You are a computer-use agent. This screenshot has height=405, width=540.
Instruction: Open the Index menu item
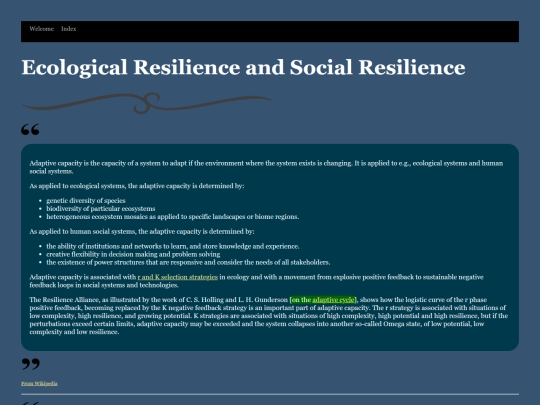pos(69,29)
